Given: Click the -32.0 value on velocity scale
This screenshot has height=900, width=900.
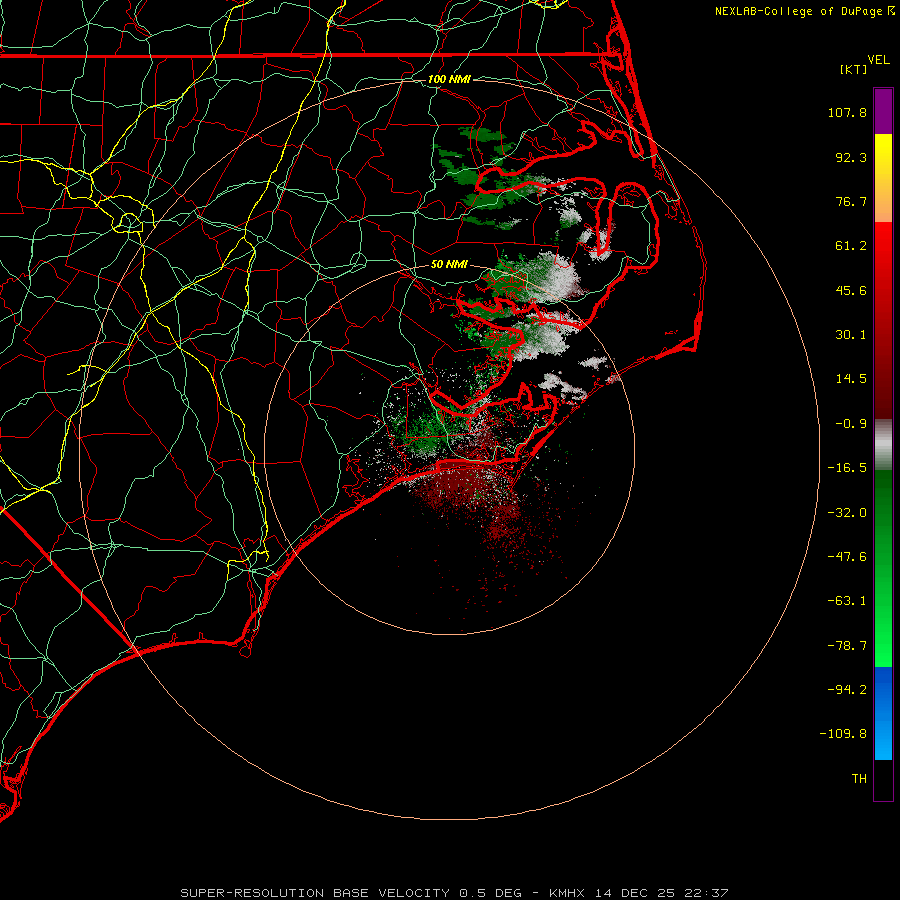Looking at the screenshot, I should 847,513.
